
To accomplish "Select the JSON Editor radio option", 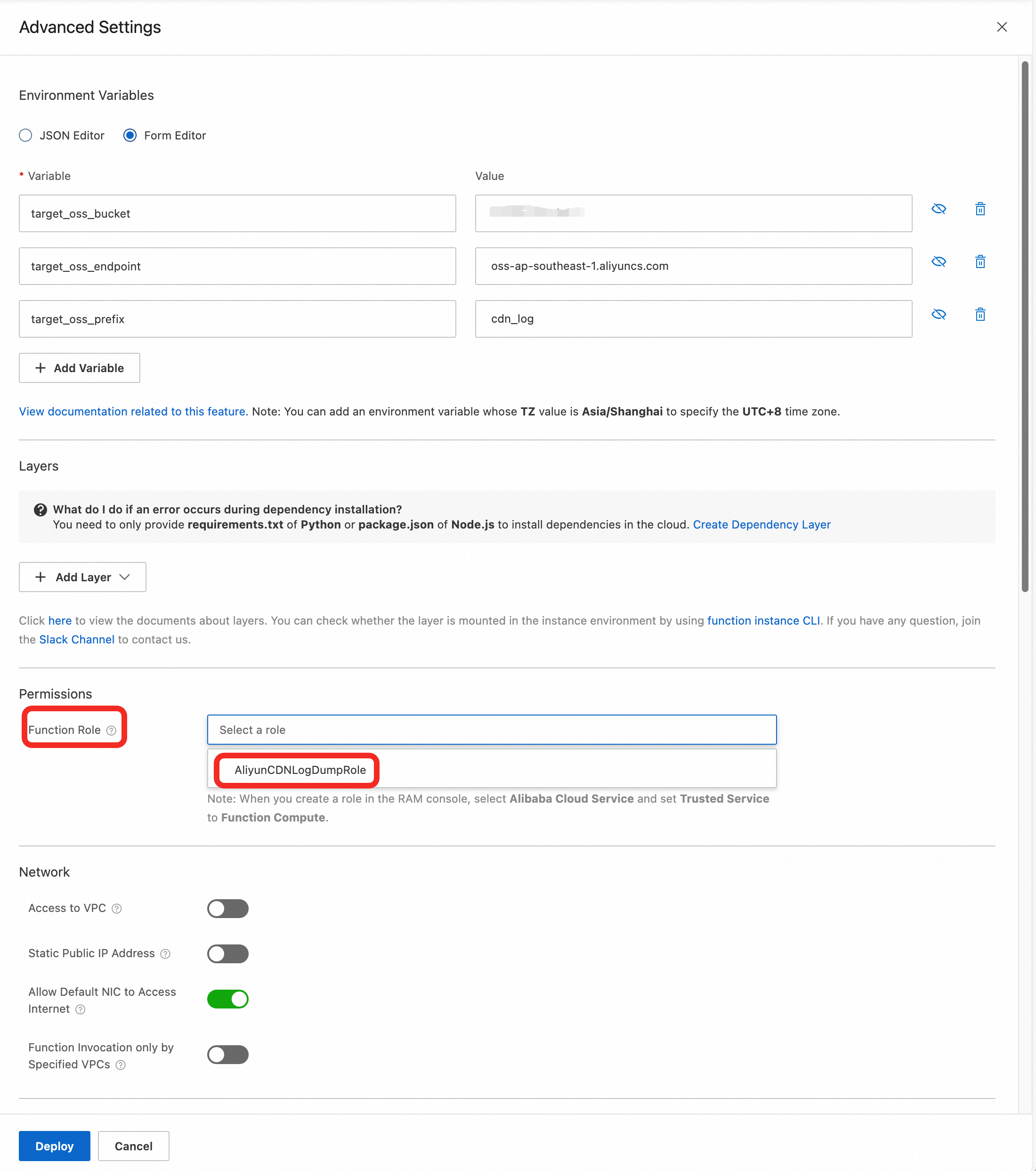I will [26, 136].
